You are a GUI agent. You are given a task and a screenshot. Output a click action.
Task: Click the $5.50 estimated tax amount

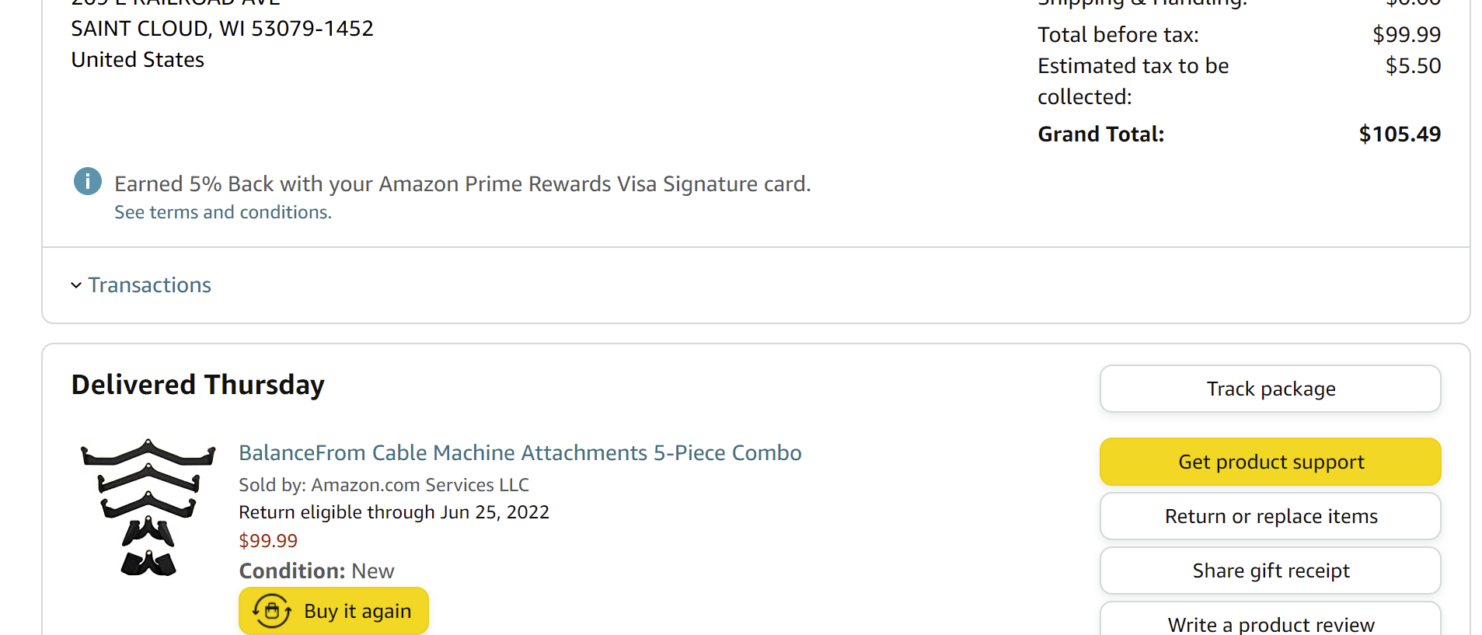pos(1413,66)
